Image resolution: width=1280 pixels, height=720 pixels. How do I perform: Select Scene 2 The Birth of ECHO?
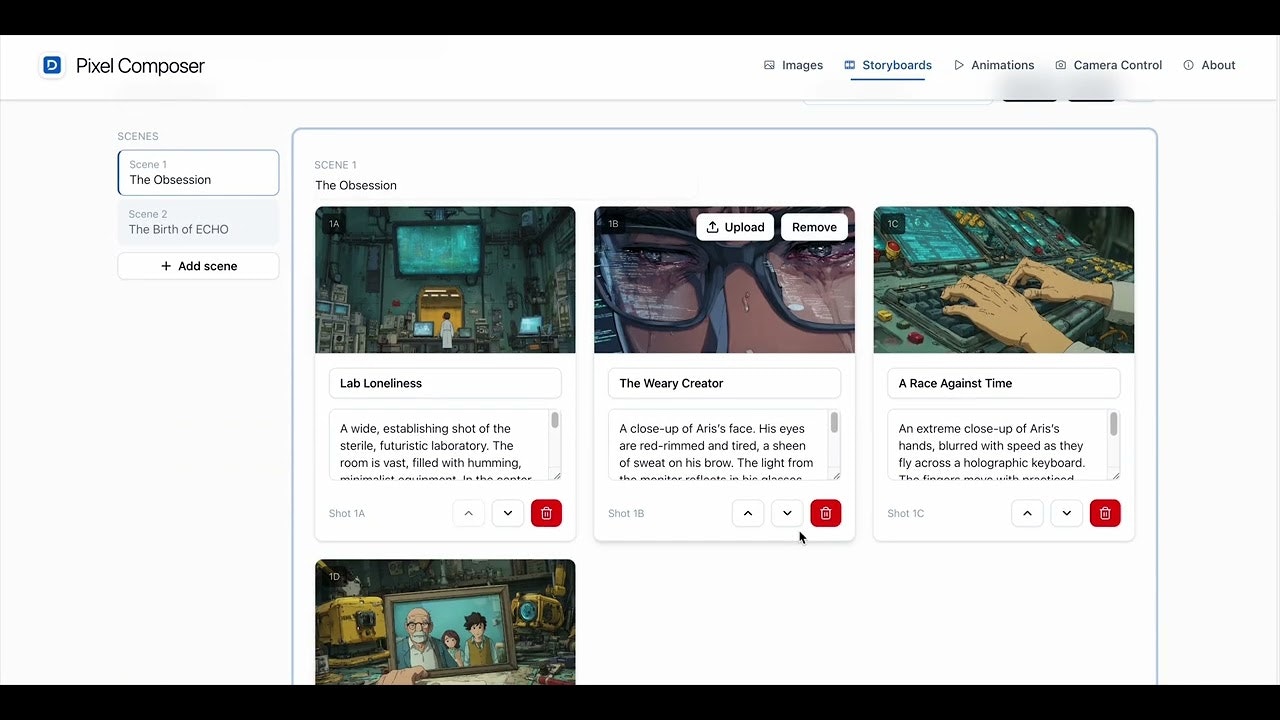(198, 222)
